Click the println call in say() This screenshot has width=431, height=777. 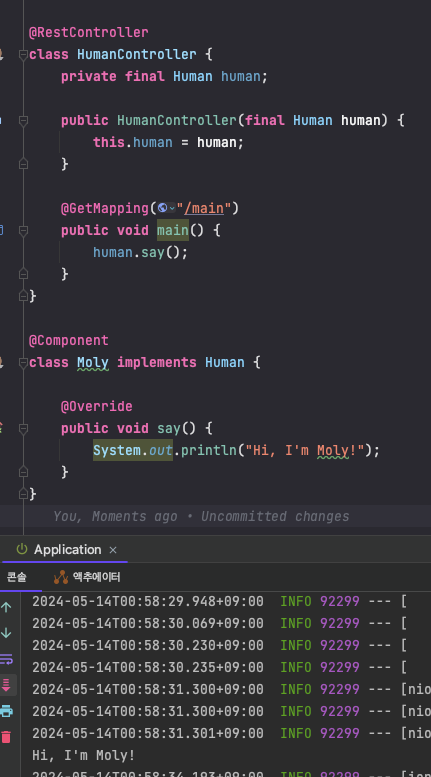[x=209, y=450]
